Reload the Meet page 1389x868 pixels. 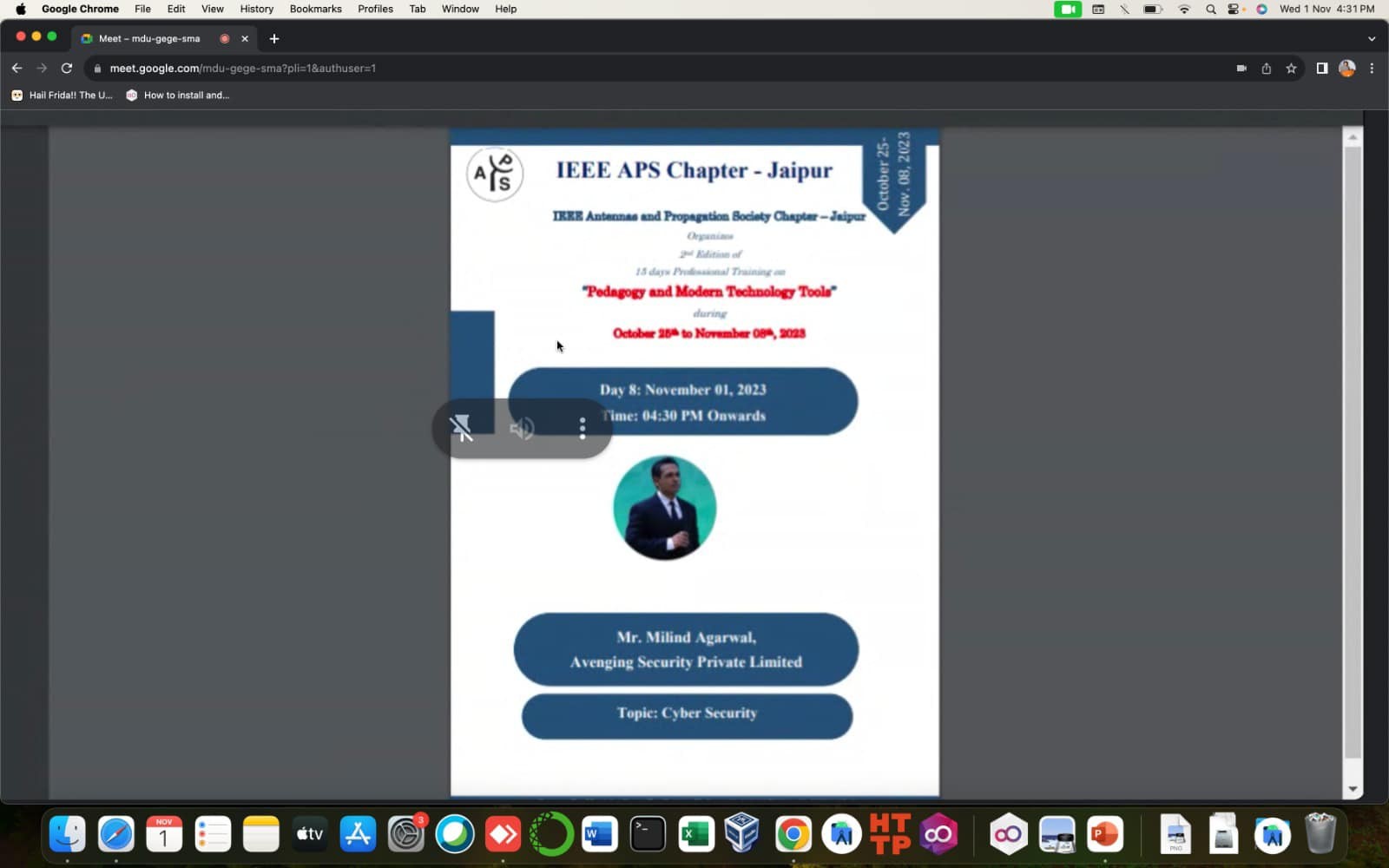coord(66,68)
